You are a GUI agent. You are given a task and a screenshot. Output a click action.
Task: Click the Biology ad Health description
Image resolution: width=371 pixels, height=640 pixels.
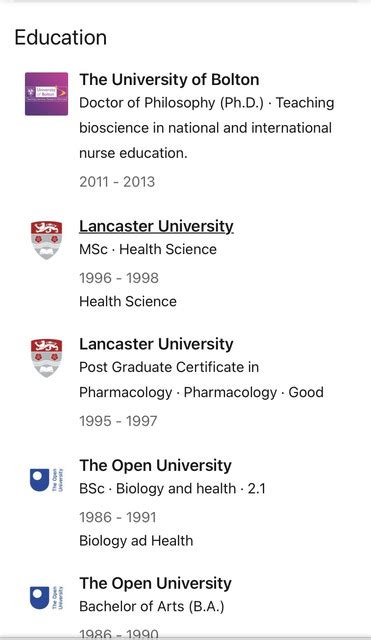pyautogui.click(x=136, y=541)
